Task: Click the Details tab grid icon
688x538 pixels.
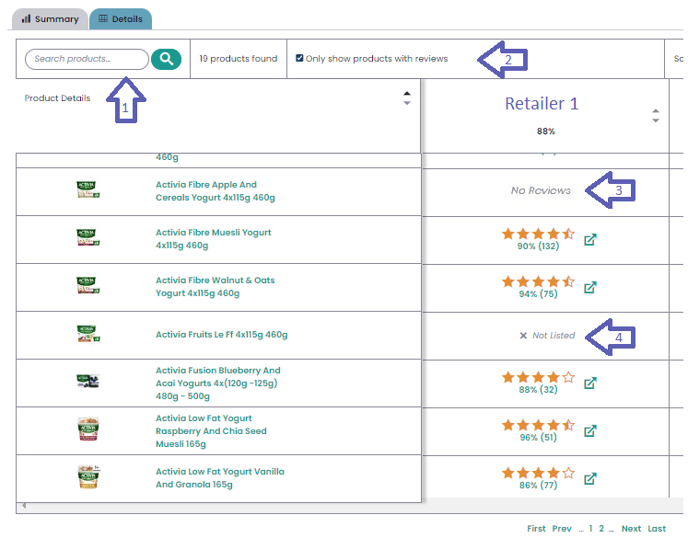Action: pyautogui.click(x=103, y=18)
